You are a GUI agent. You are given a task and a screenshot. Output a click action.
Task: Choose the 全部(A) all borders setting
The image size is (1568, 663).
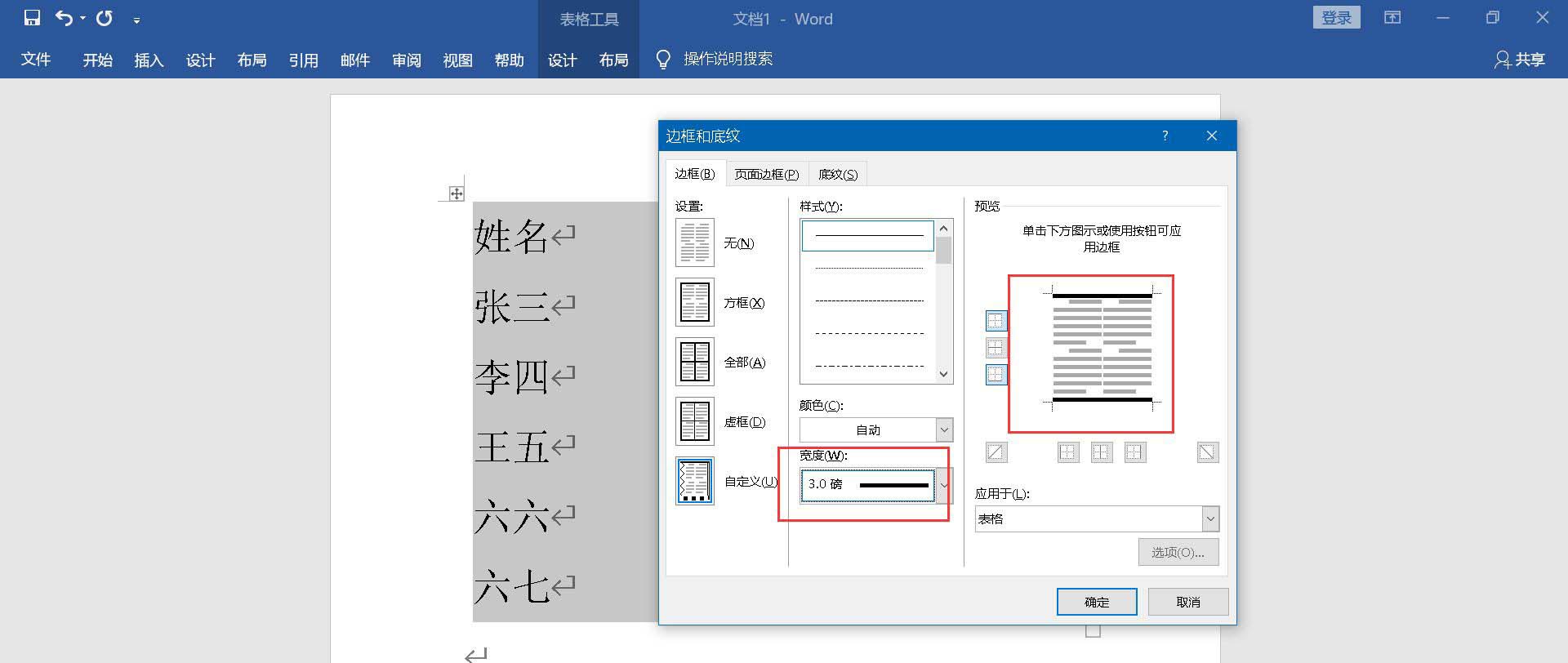695,362
